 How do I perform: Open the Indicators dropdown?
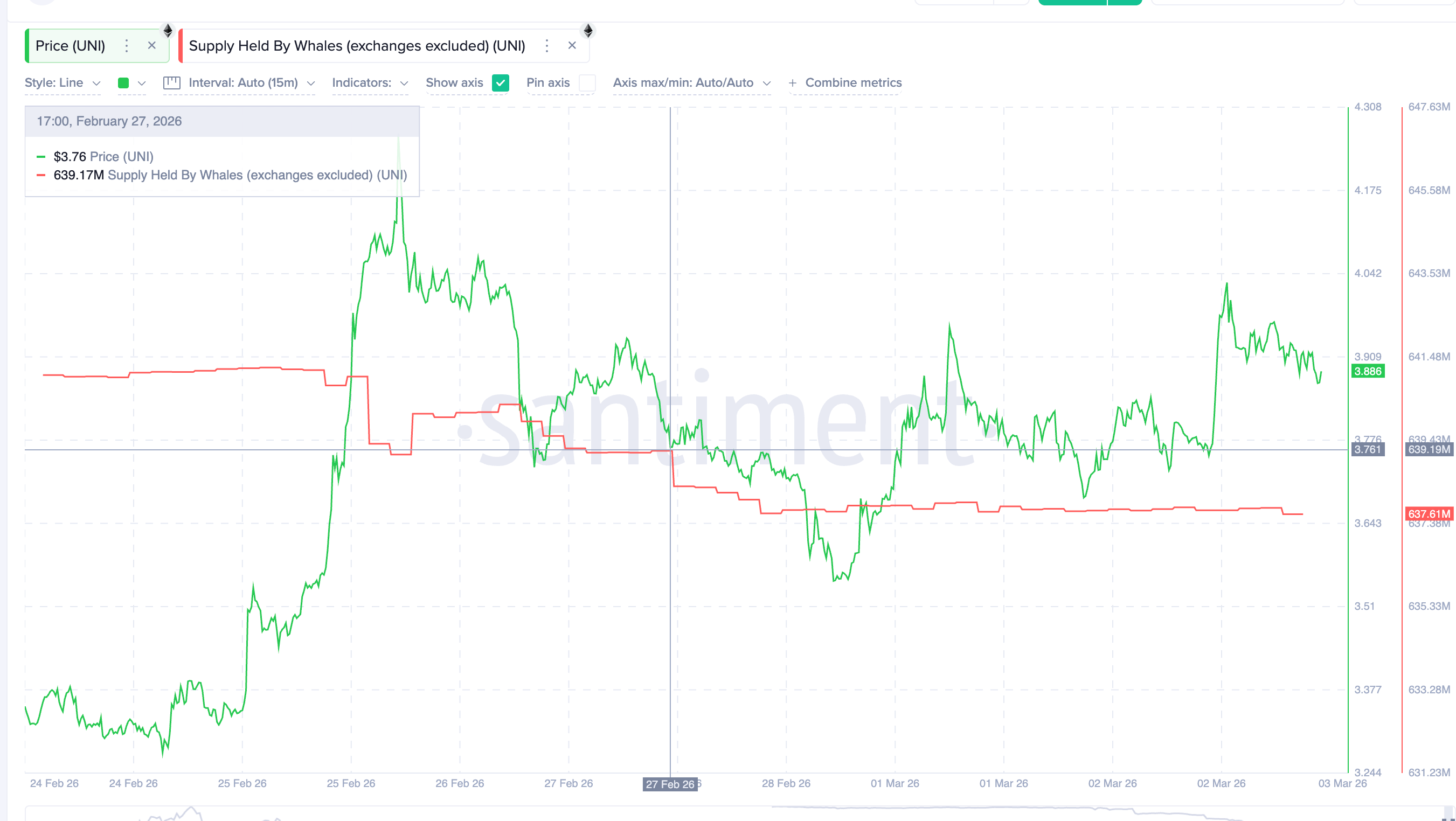coord(370,83)
